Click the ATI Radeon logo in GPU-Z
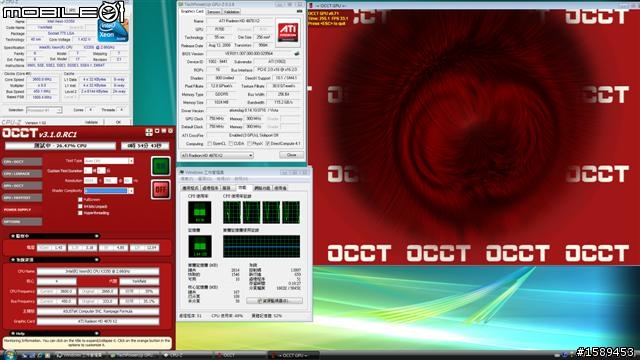 pos(288,32)
